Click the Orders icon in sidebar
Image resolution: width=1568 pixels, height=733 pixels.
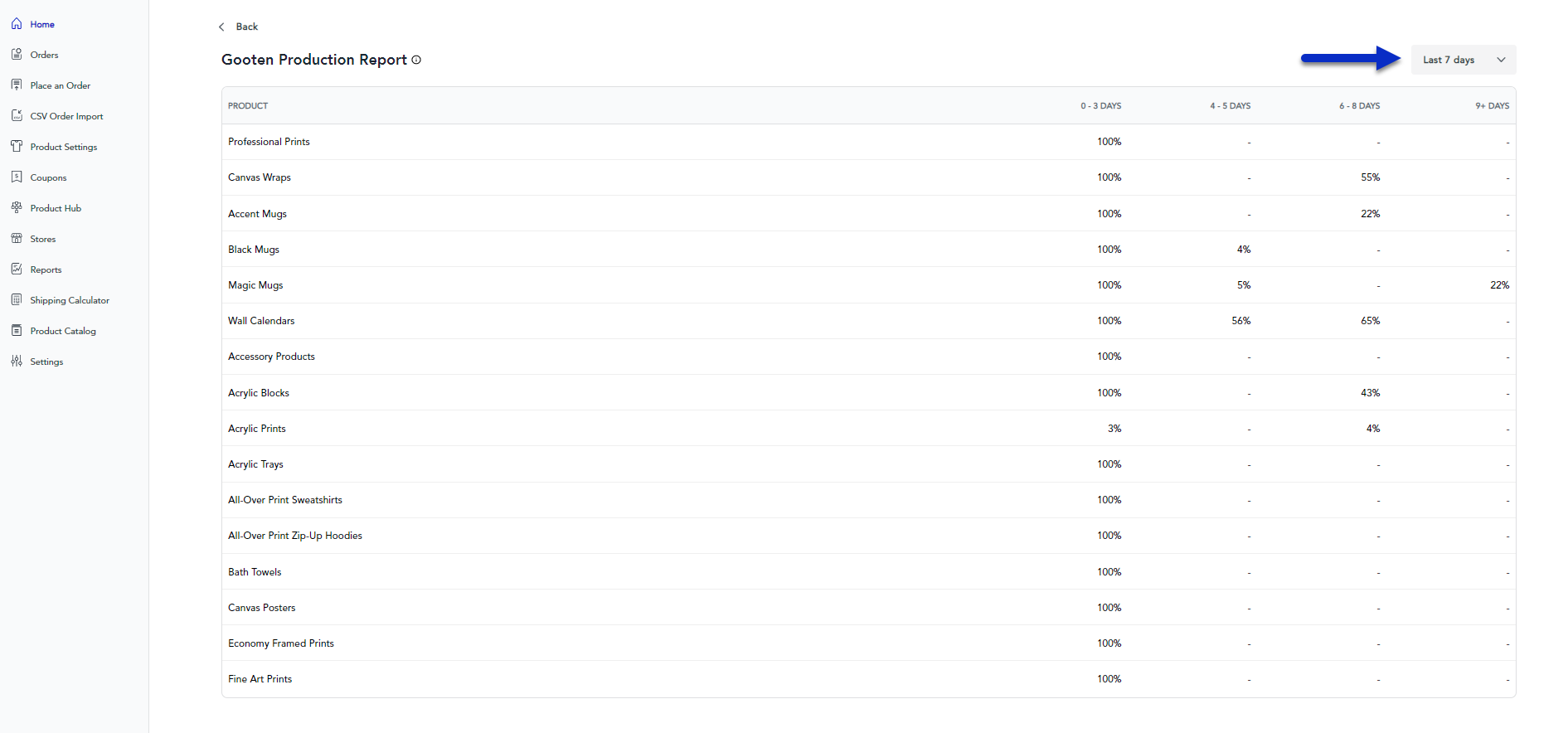point(17,55)
